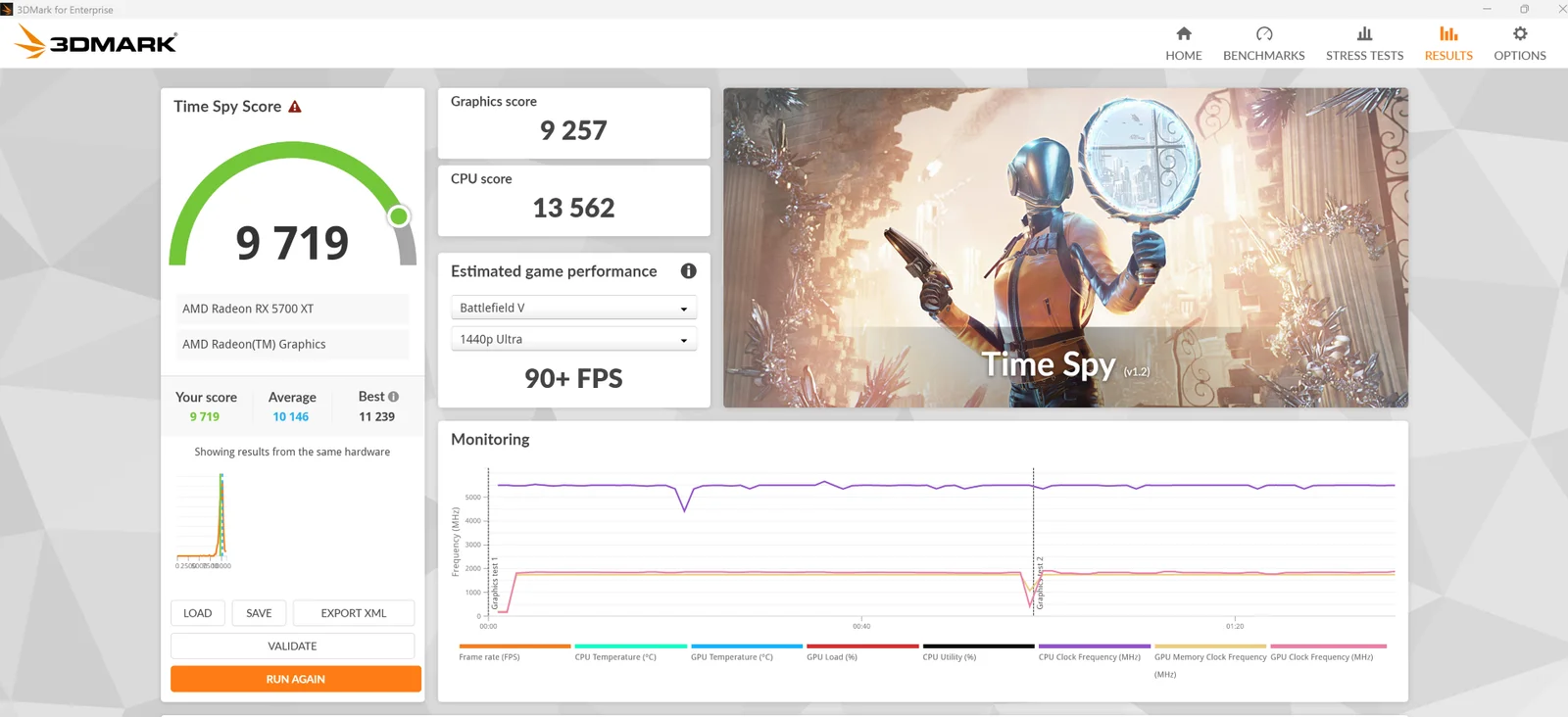Image resolution: width=1568 pixels, height=717 pixels.
Task: Switch to the Results tab
Action: coord(1447,44)
